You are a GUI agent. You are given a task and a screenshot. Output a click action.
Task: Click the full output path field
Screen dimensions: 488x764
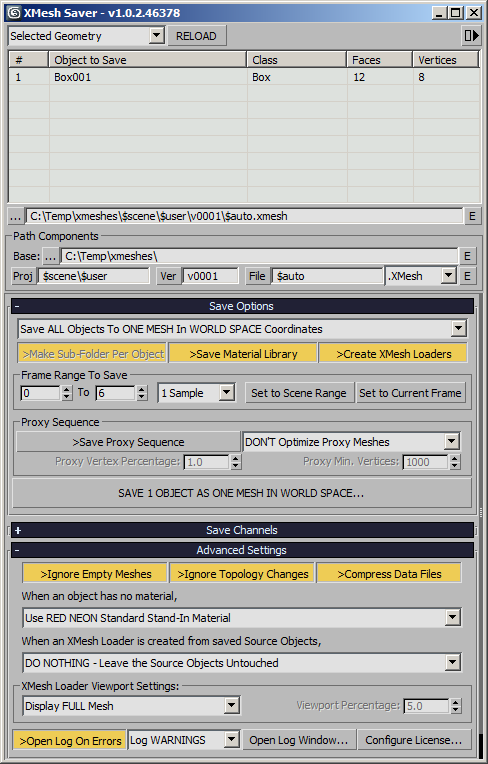tap(244, 216)
